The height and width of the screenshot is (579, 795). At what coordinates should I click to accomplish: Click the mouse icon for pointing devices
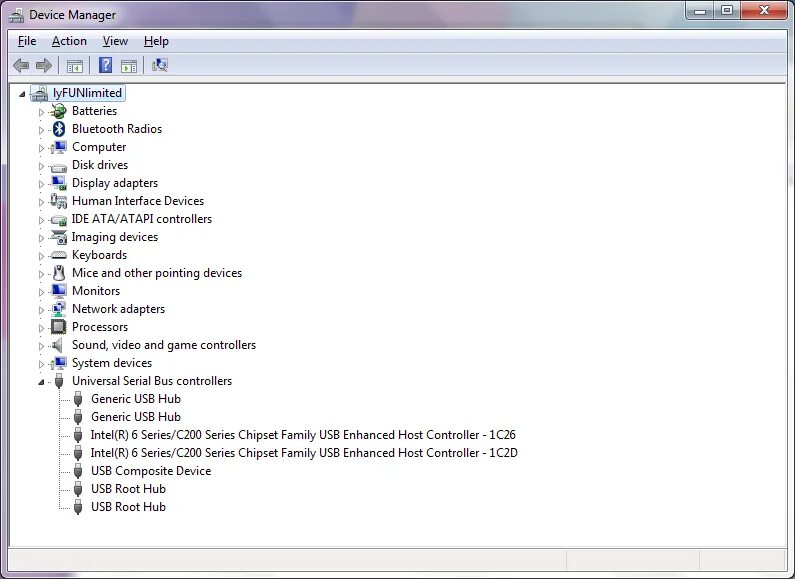pos(59,273)
